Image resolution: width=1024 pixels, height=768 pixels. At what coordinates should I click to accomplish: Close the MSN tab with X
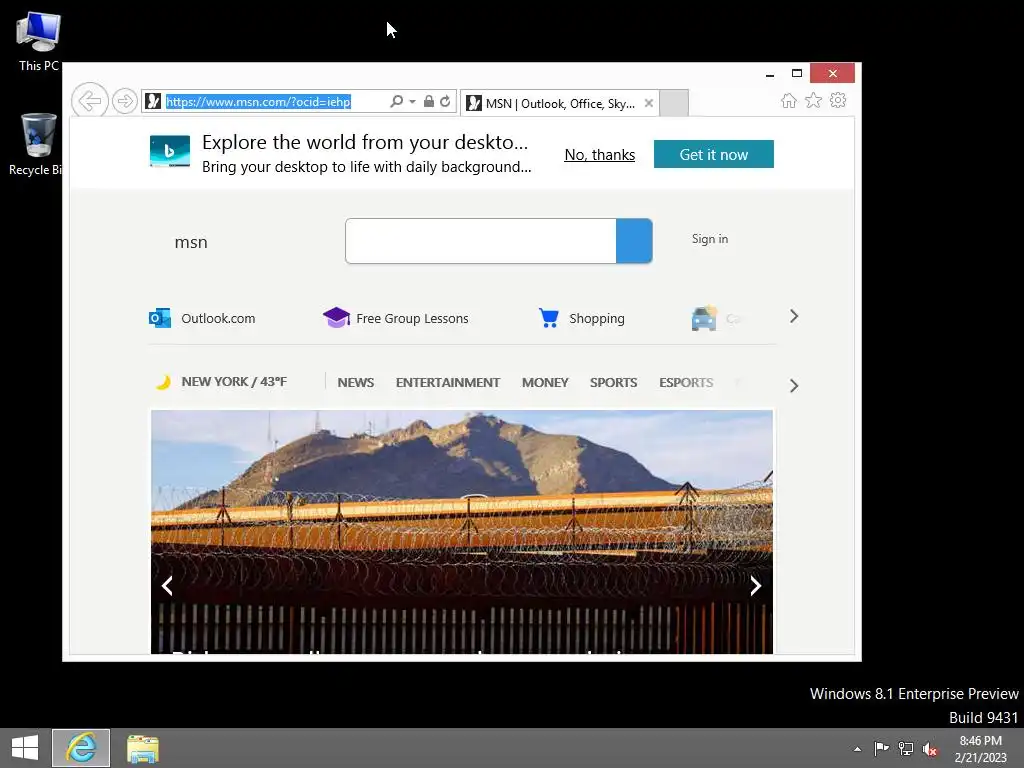(x=648, y=103)
